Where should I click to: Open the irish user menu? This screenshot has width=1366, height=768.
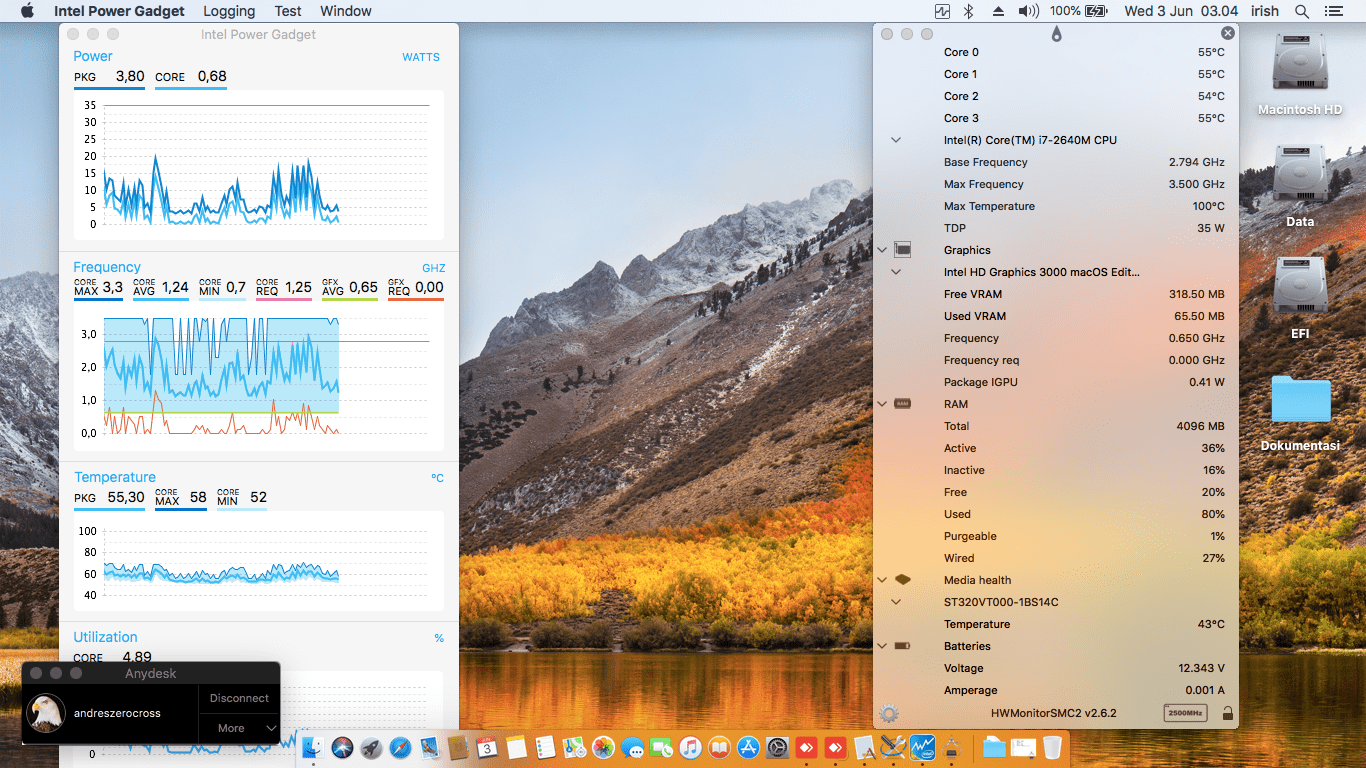pos(1265,11)
